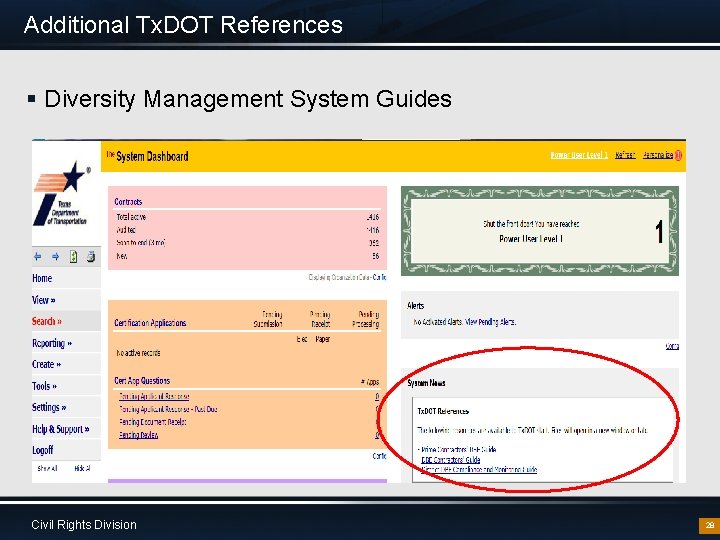Screen dimensions: 720x540
Task: Click the System News heading
Action: (x=426, y=383)
